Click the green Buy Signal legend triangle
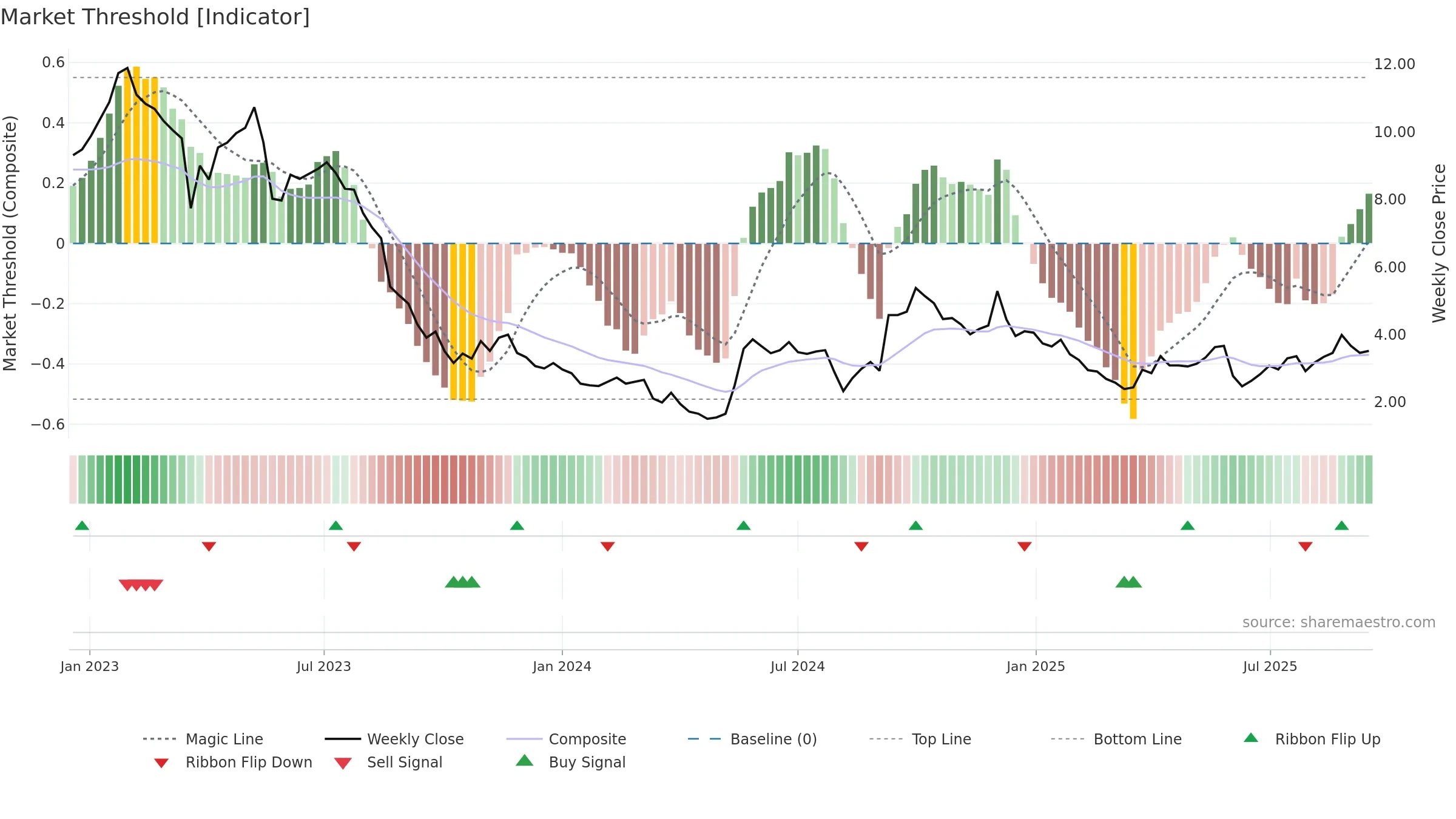 click(525, 760)
